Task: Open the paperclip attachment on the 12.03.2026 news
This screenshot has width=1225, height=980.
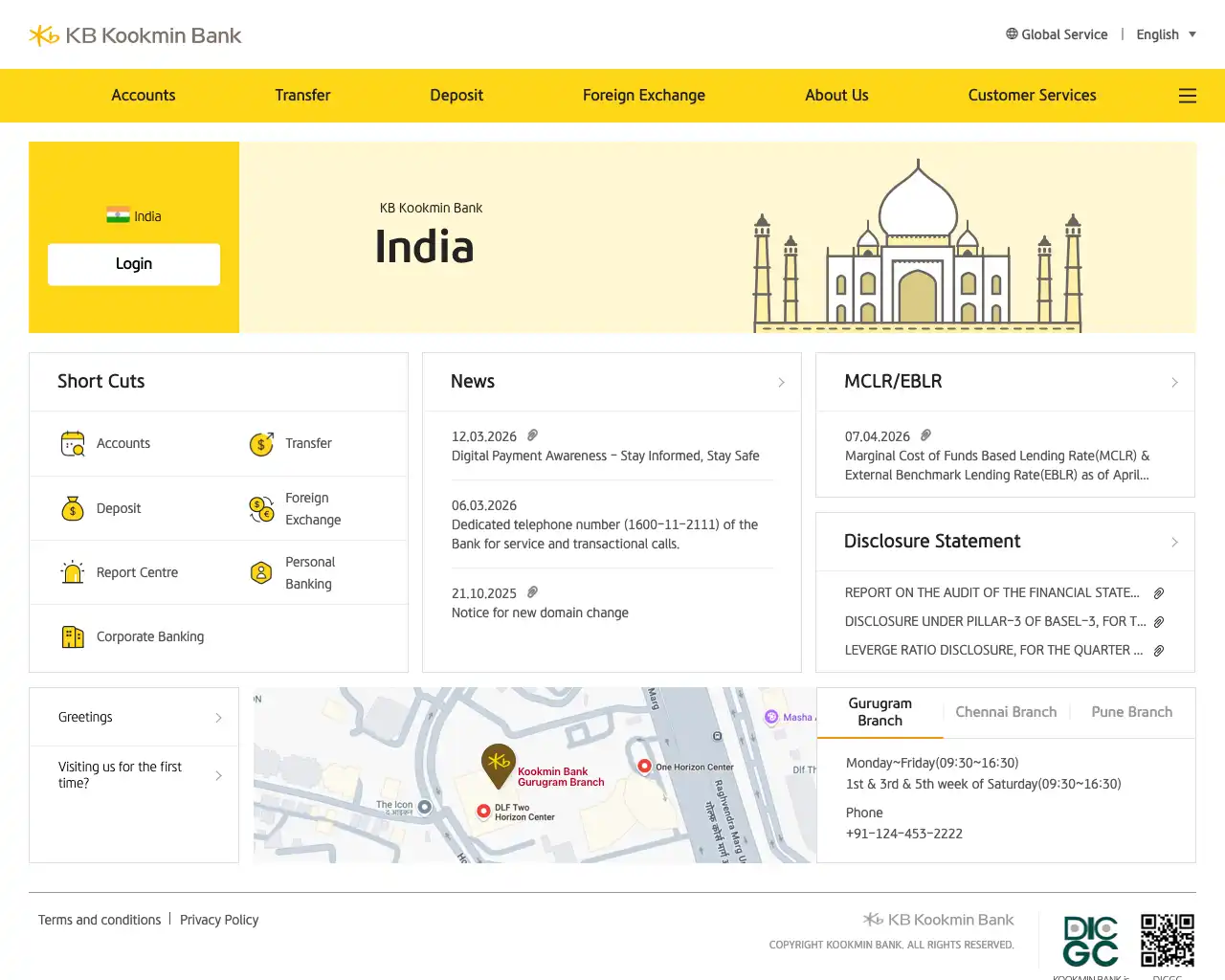Action: (x=532, y=435)
